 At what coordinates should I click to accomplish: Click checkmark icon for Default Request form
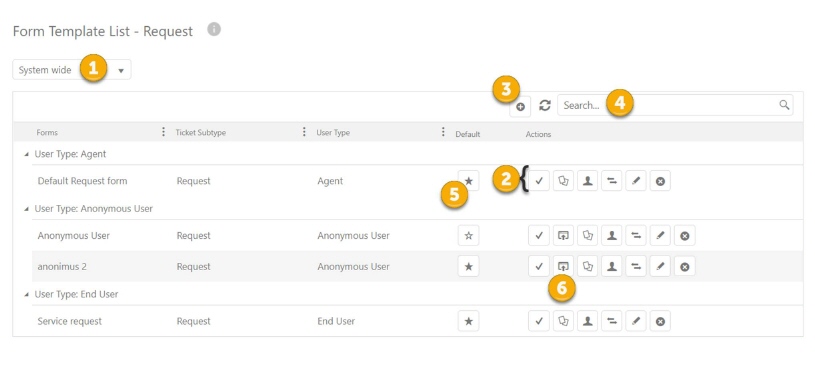pos(539,181)
